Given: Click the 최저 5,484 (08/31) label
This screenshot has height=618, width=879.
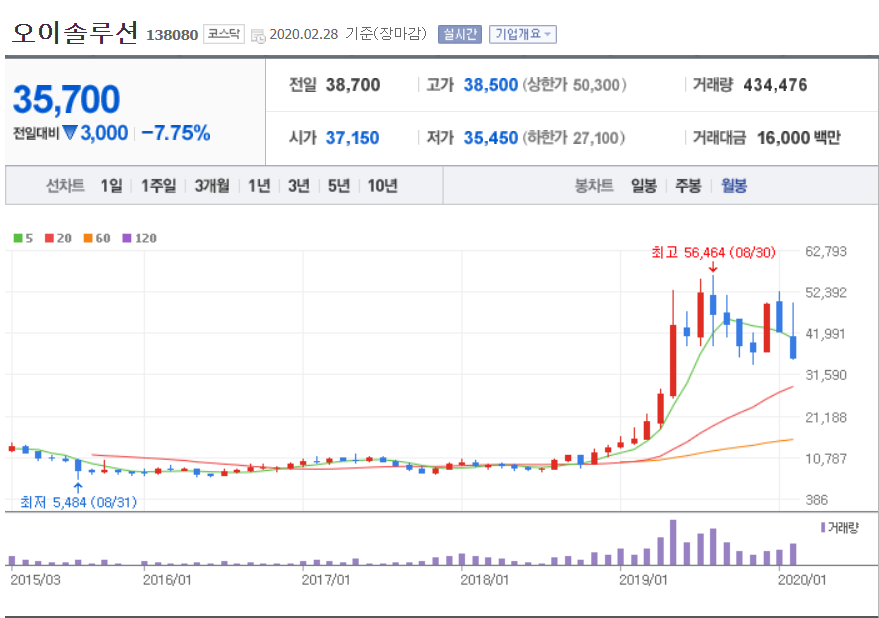Looking at the screenshot, I should [x=78, y=502].
